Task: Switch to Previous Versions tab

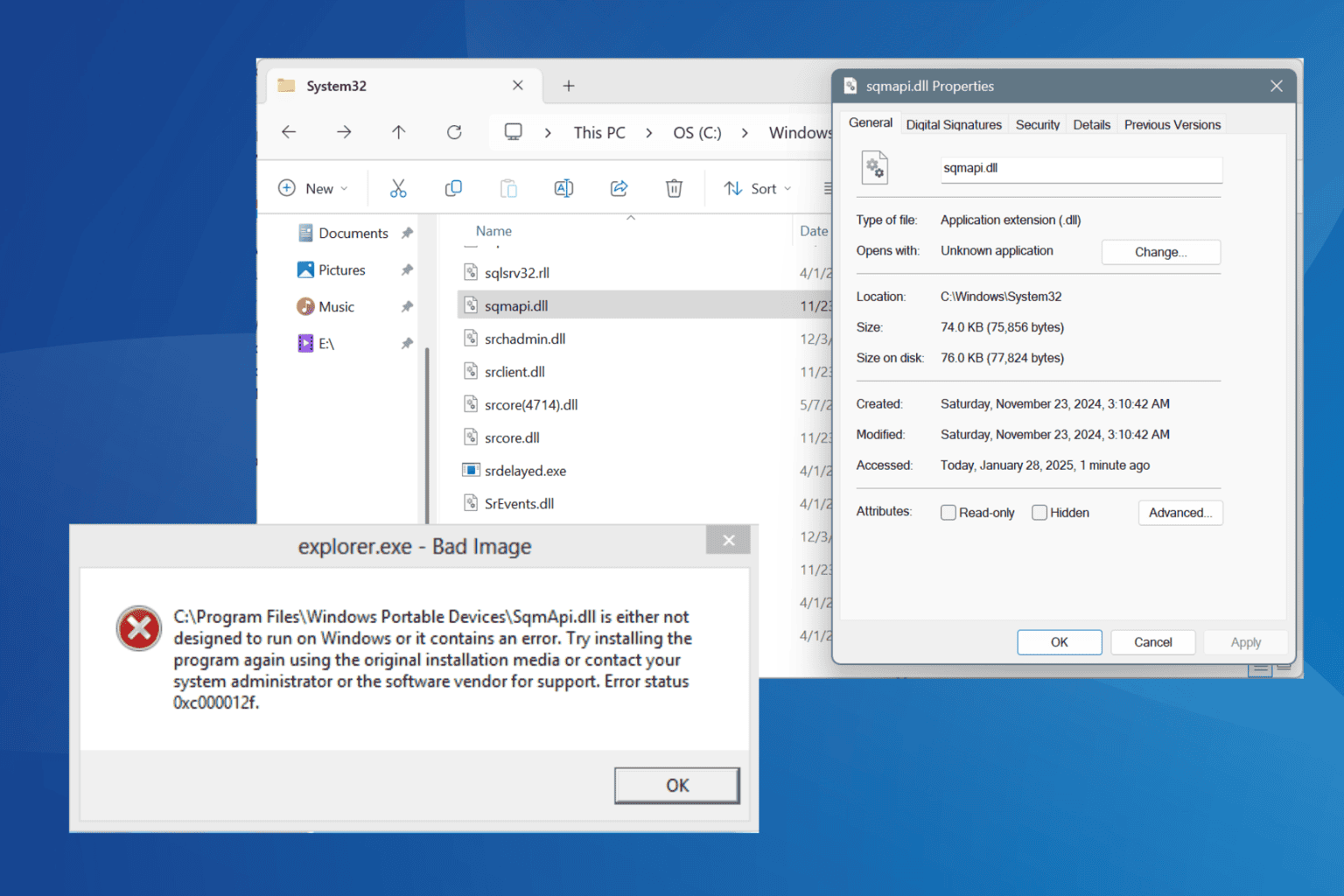Action: pyautogui.click(x=1172, y=125)
